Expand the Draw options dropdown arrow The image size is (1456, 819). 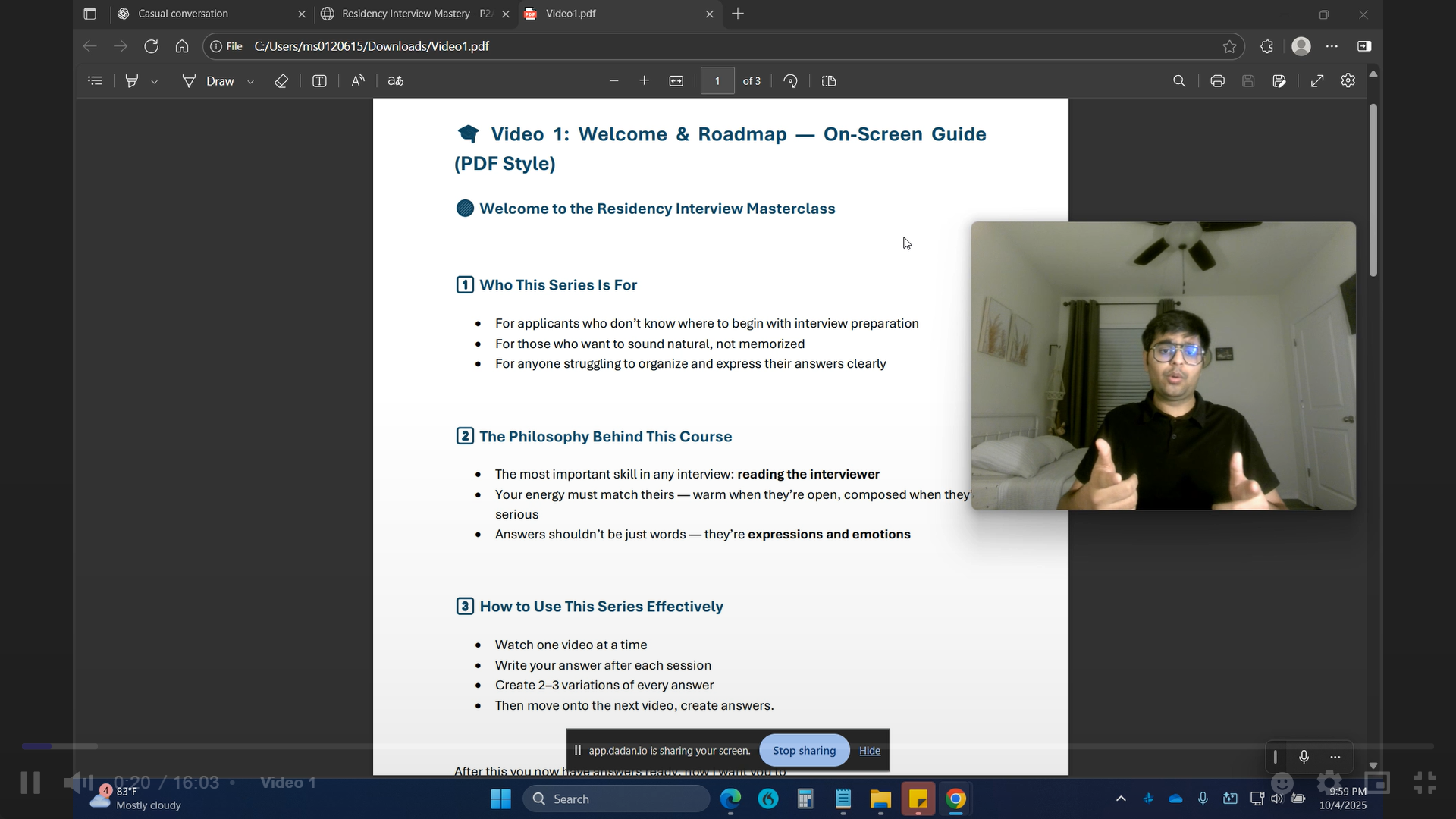[250, 82]
